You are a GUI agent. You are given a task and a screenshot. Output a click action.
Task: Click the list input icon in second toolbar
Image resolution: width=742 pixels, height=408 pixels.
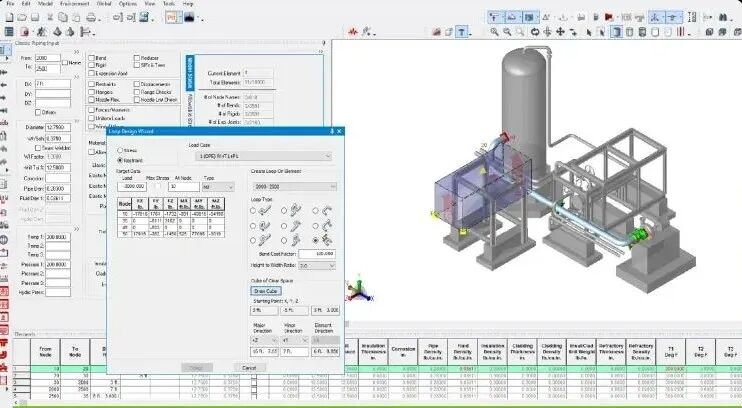coord(9,32)
